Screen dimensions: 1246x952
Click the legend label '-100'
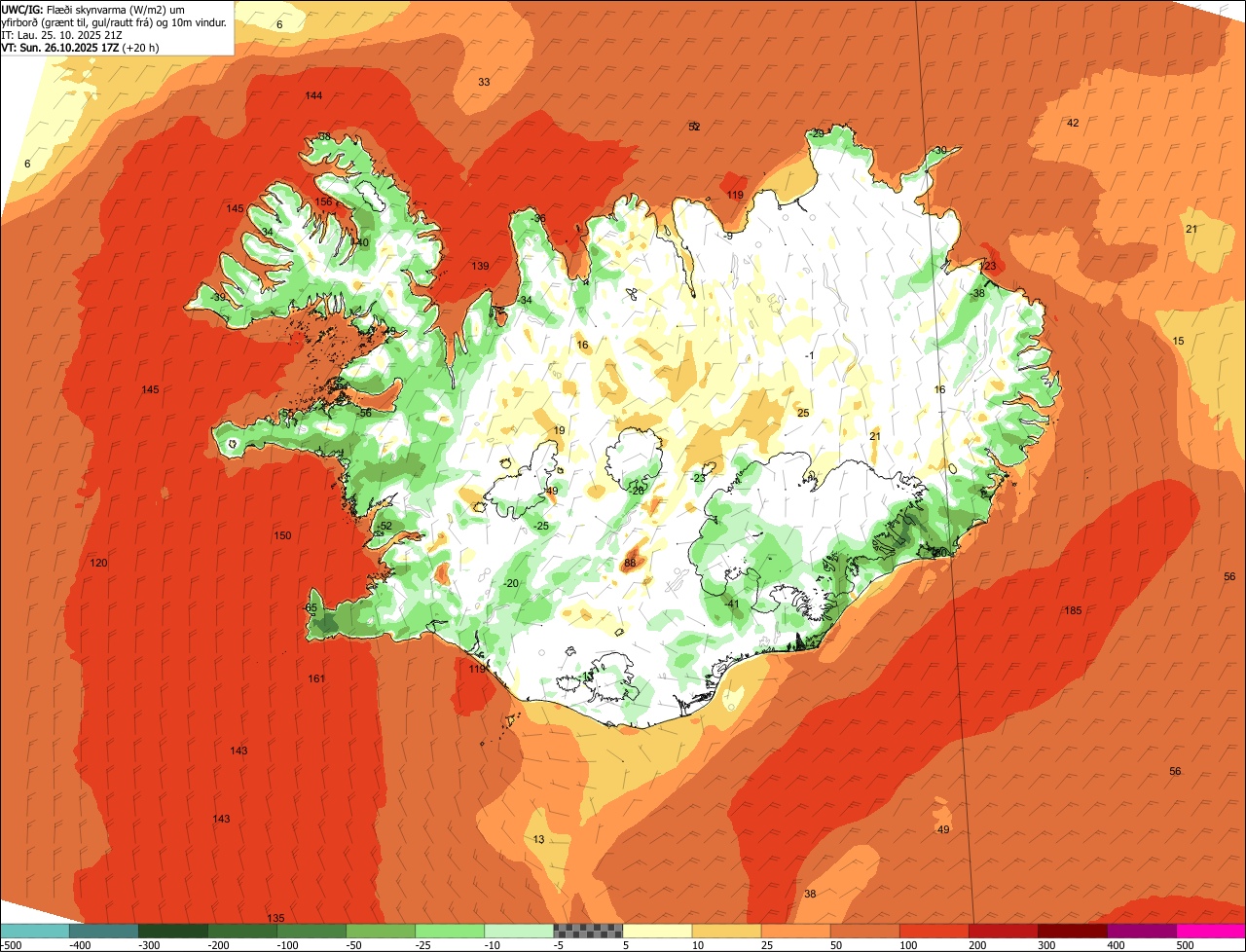289,945
